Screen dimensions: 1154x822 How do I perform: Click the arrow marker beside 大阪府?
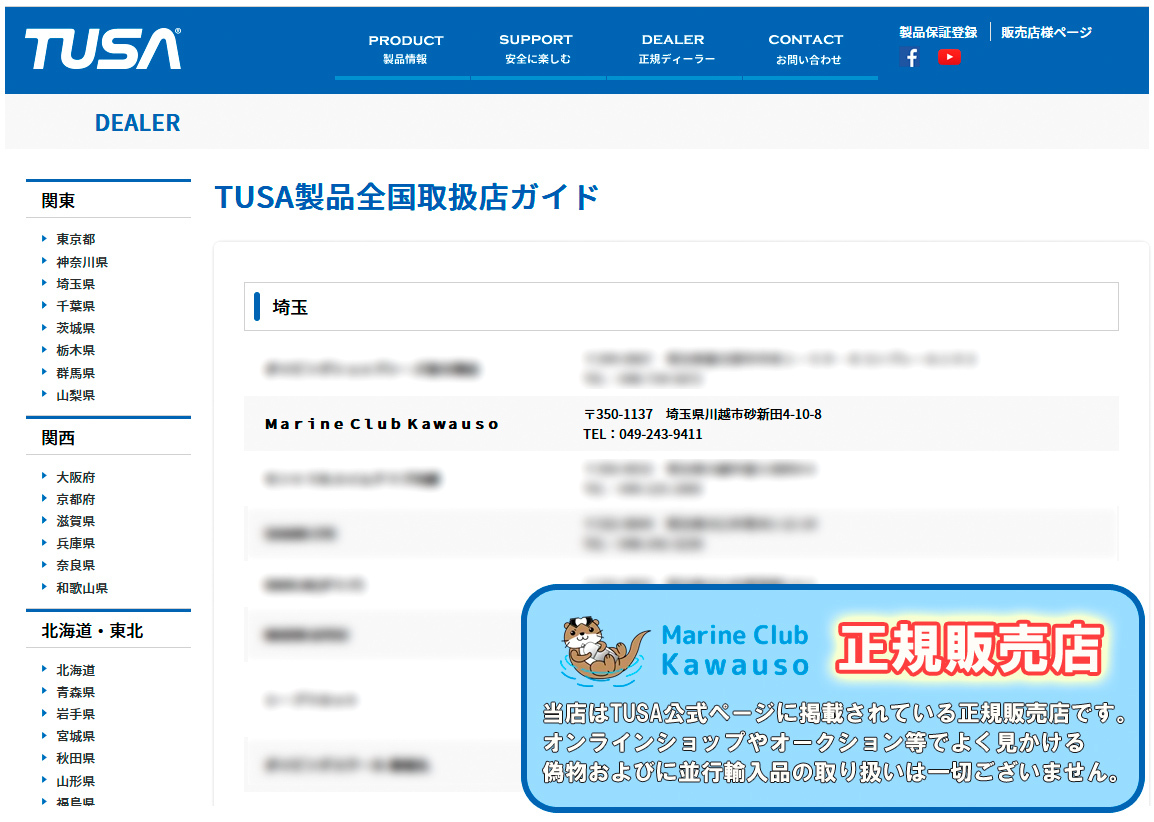click(x=43, y=477)
